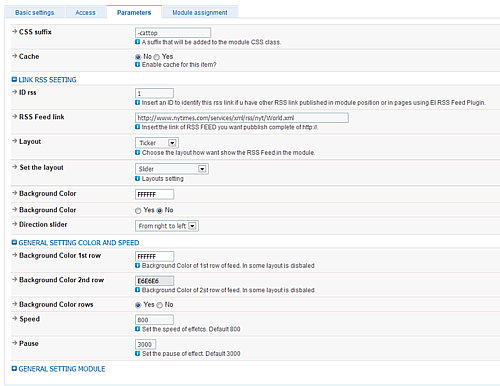
Task: Open the Module assignment tab
Action: tap(200, 13)
